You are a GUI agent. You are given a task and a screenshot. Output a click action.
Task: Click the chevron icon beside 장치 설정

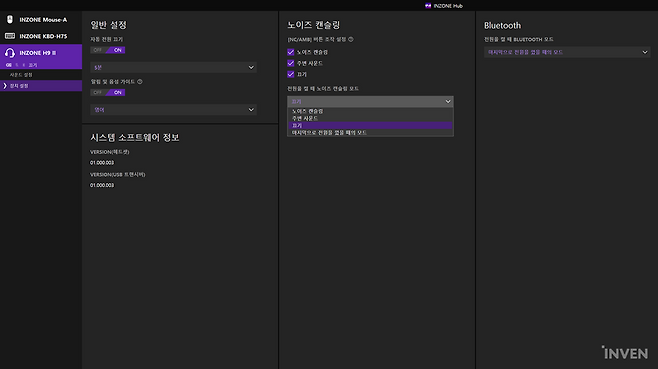point(5,86)
